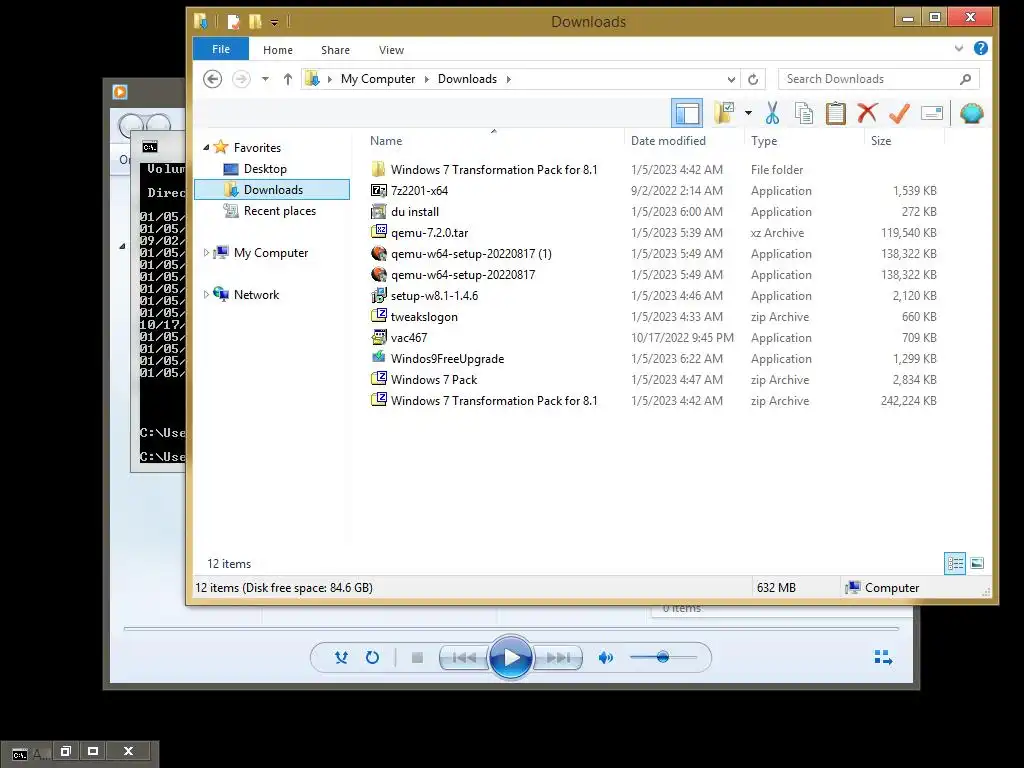Click the search magnifier icon
Screen dimensions: 1024x768
[966, 79]
